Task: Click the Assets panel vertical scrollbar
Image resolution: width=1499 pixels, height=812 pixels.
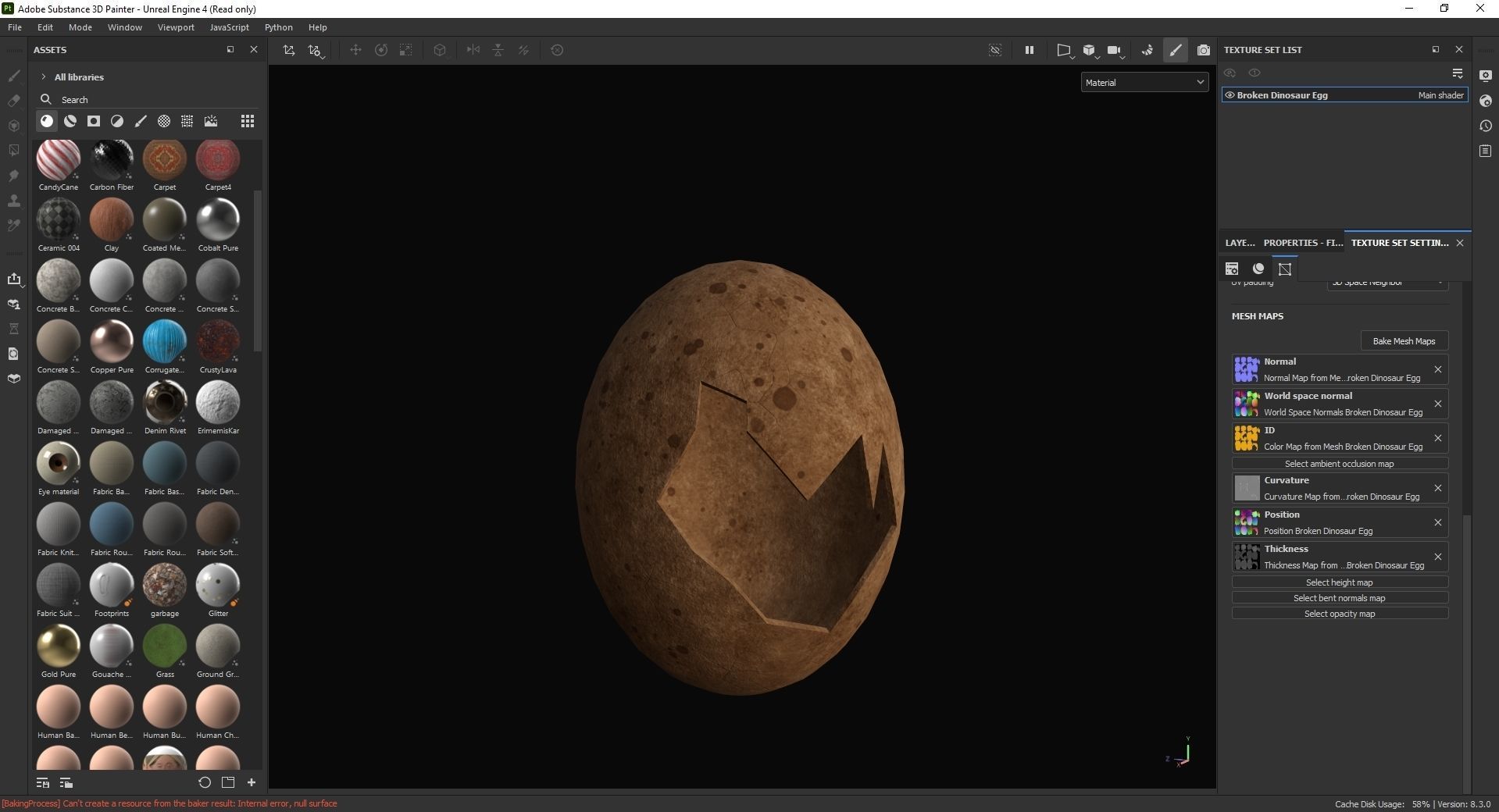Action: (258, 270)
